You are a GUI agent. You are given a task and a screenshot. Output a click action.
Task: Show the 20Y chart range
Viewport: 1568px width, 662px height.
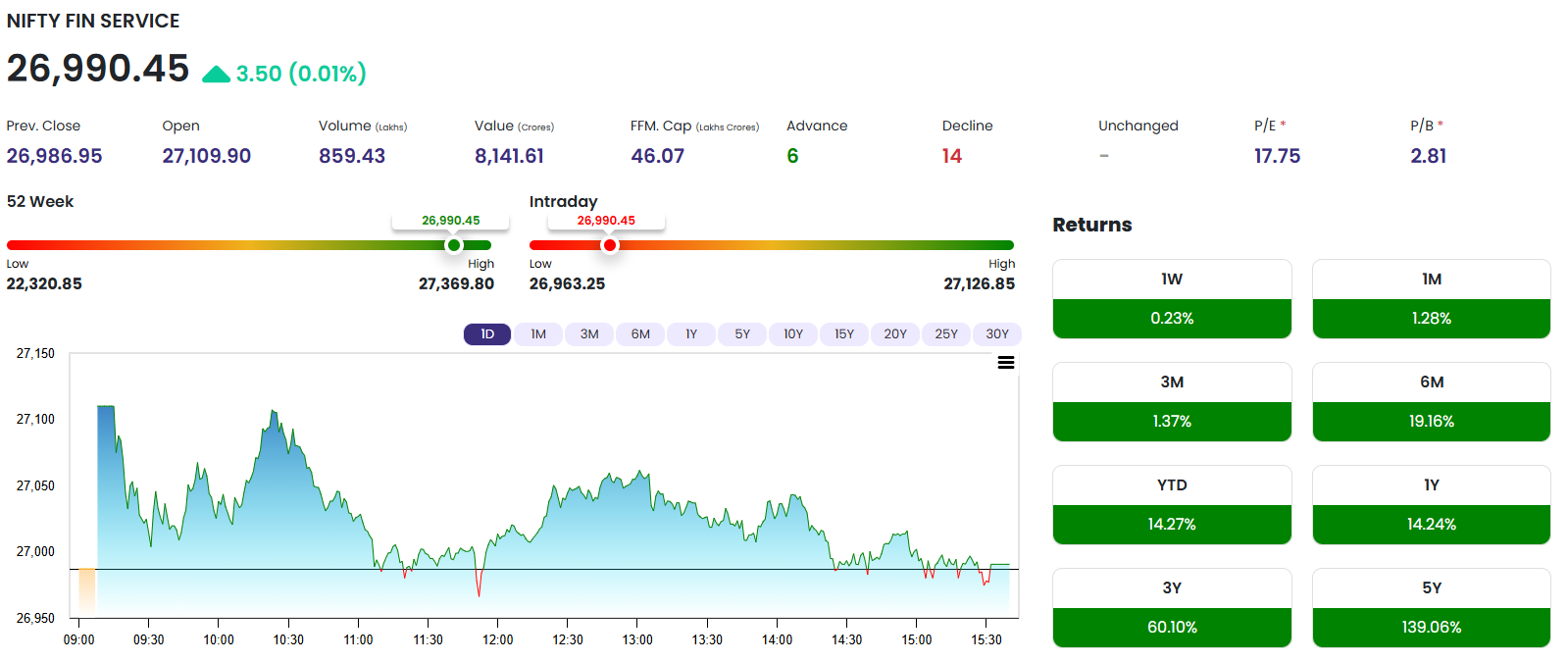click(895, 334)
